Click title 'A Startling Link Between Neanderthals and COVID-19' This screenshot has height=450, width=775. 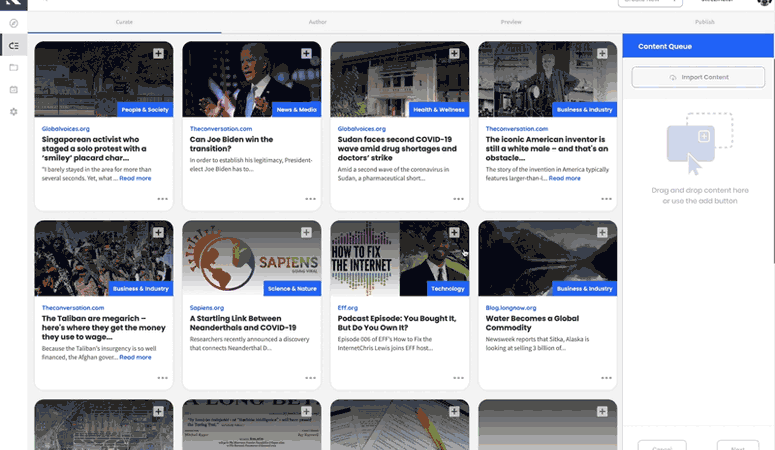(243, 323)
